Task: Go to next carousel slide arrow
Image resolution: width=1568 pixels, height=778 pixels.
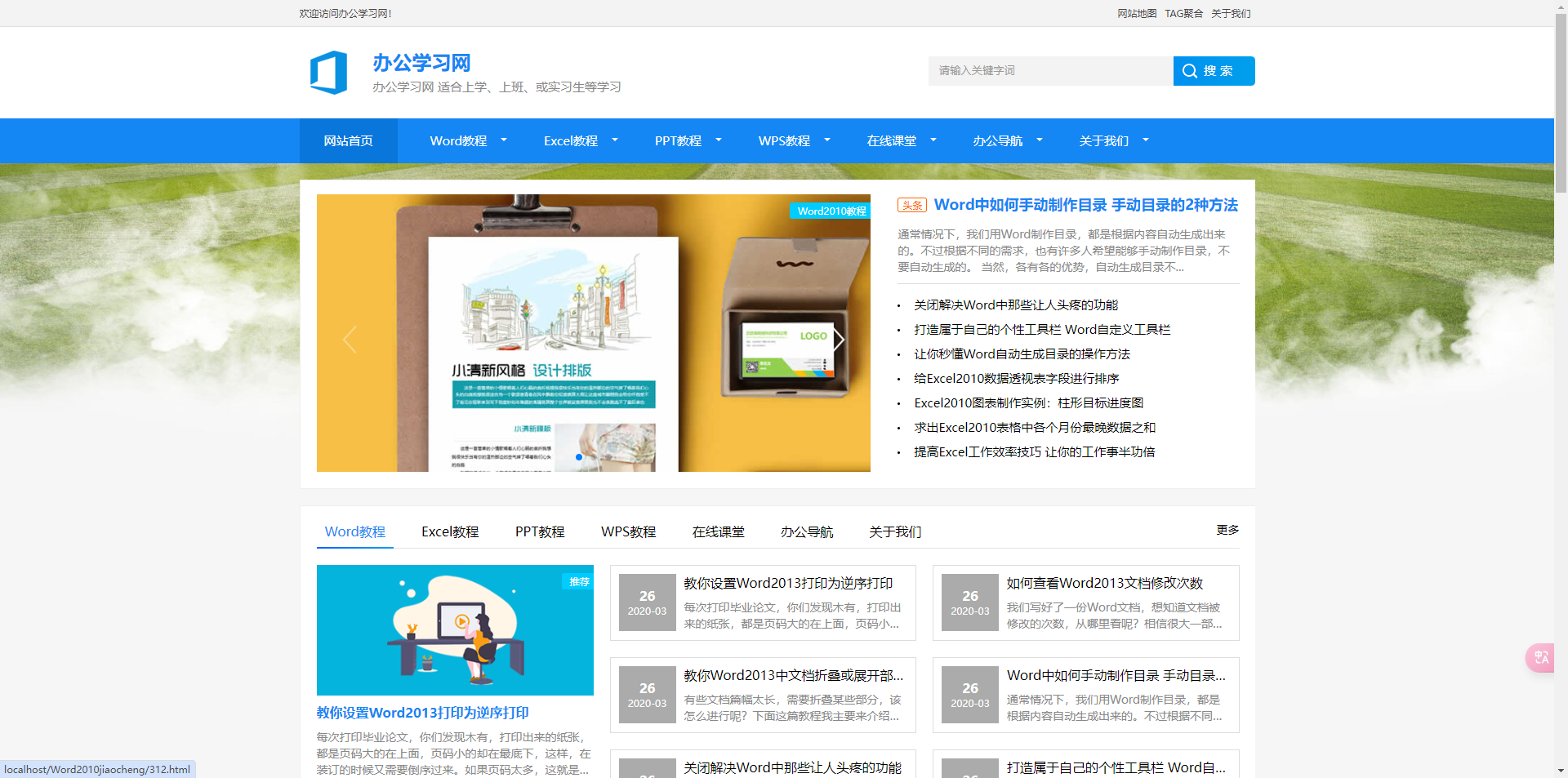Action: click(839, 339)
